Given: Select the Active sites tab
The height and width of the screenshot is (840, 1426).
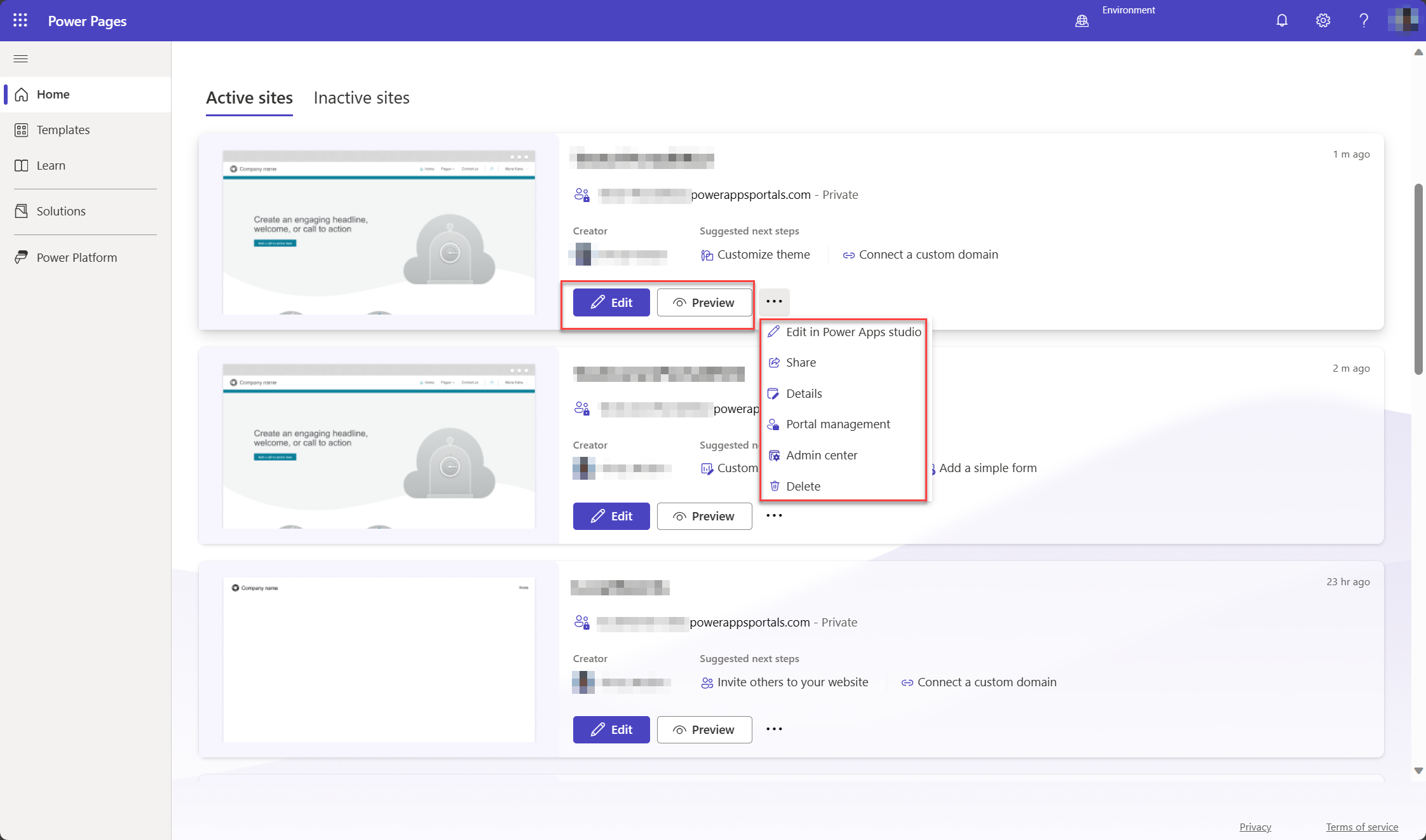Looking at the screenshot, I should pyautogui.click(x=249, y=97).
